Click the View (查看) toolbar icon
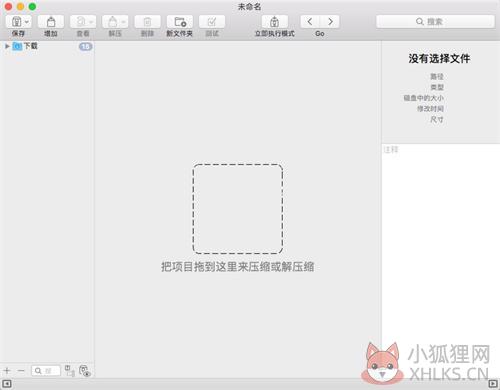The height and width of the screenshot is (390, 500). tap(80, 22)
